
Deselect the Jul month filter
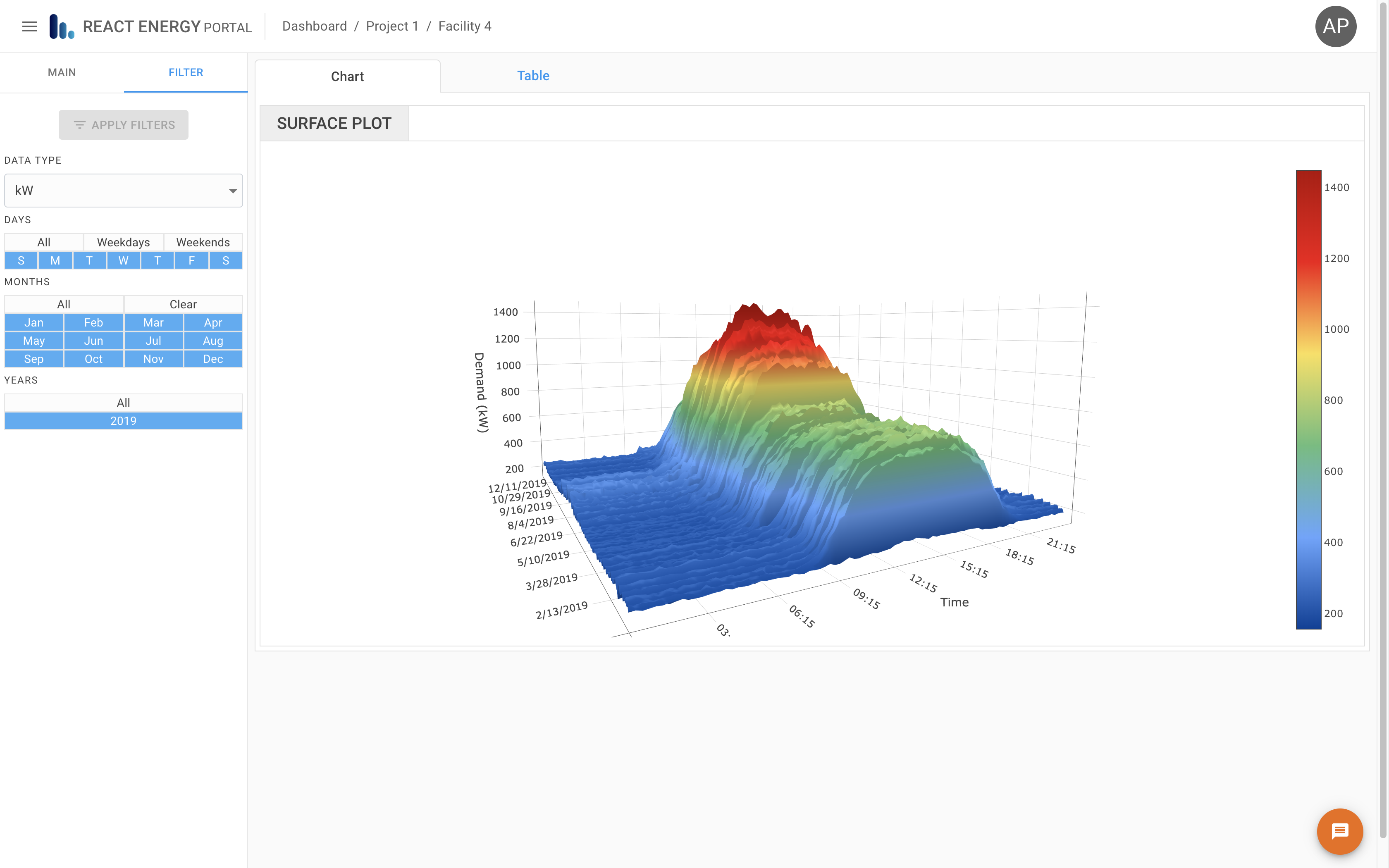pos(153,341)
